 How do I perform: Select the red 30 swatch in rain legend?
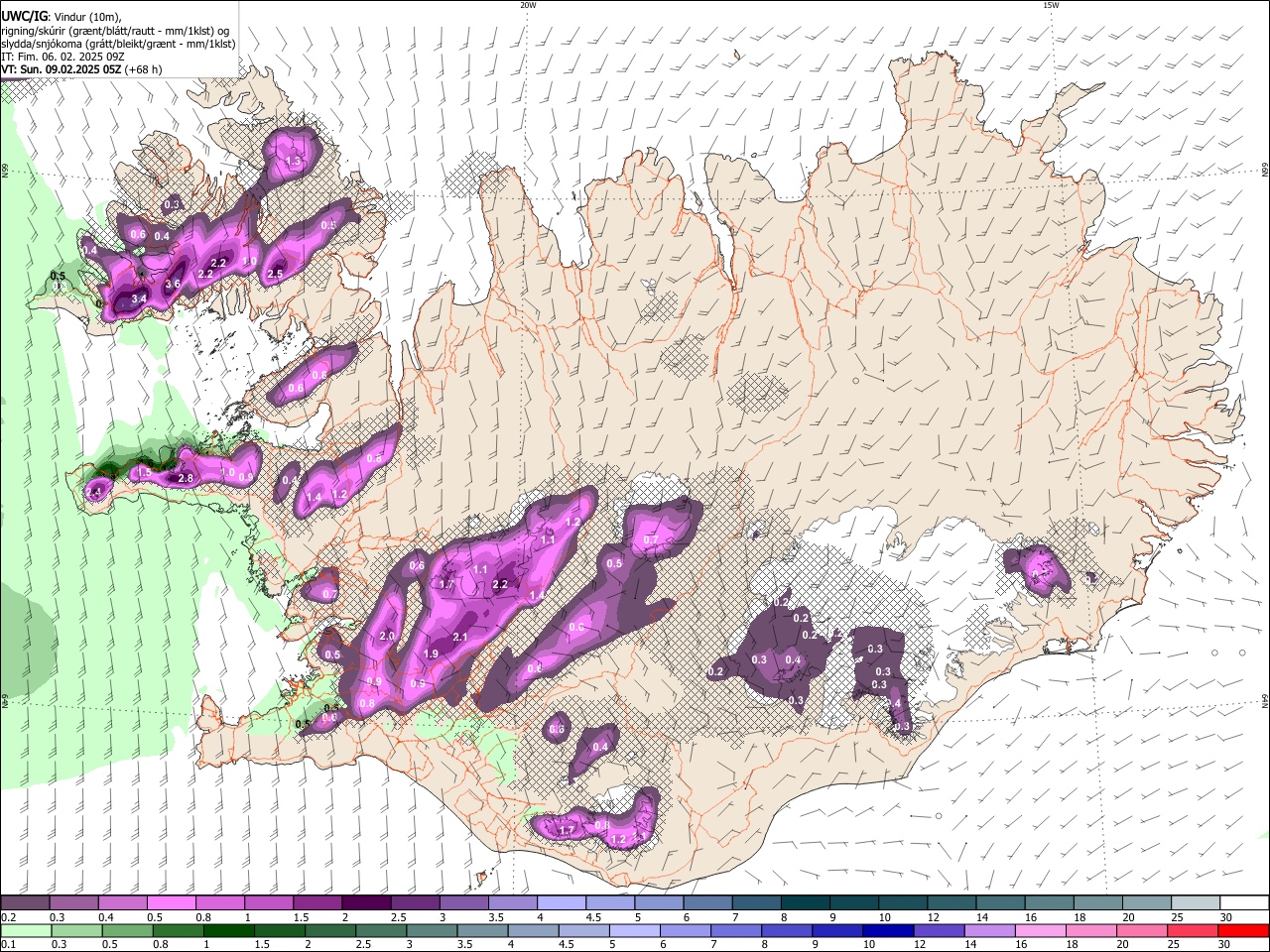pyautogui.click(x=1242, y=931)
